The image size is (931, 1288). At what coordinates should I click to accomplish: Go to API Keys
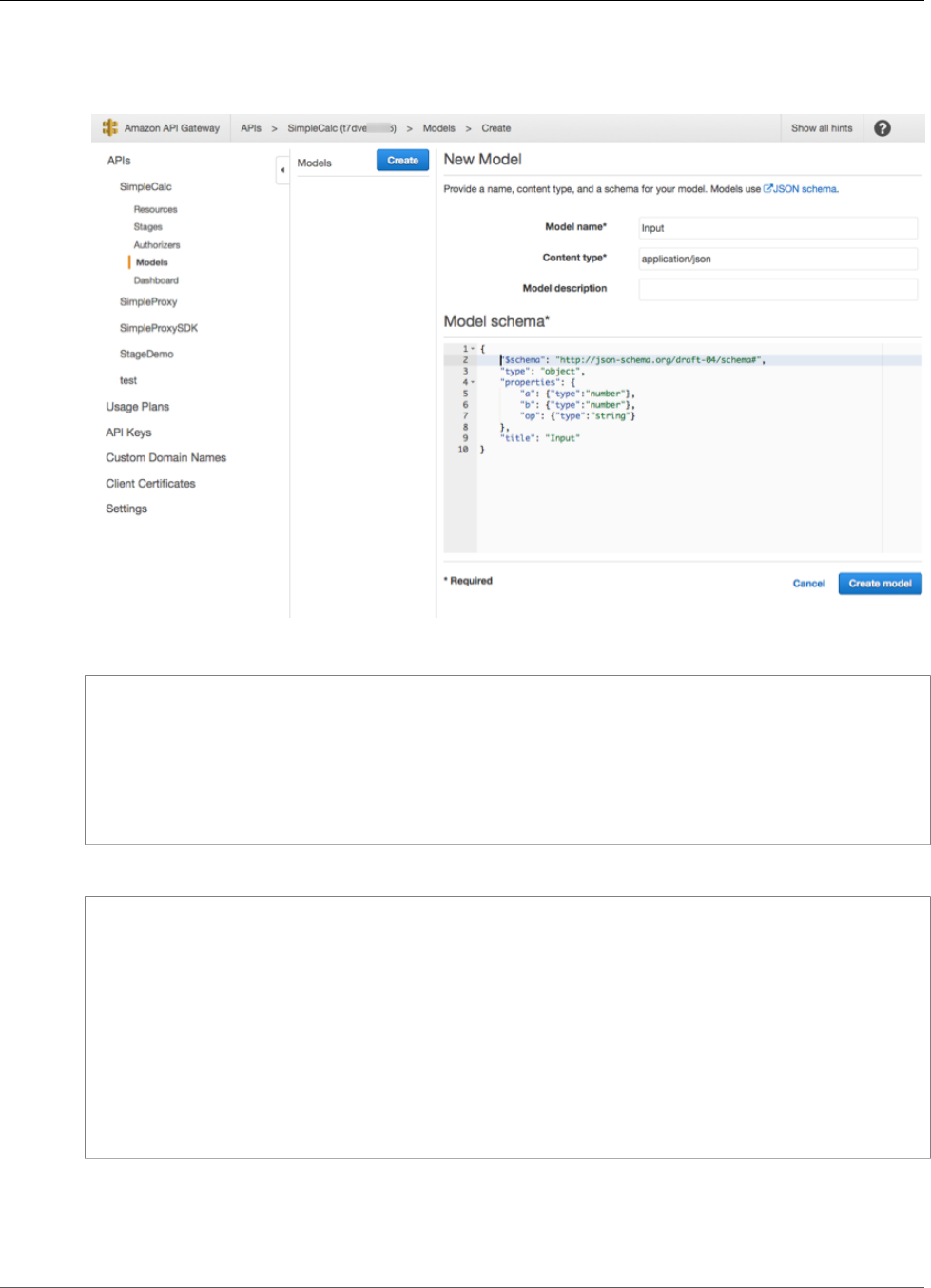(x=128, y=433)
